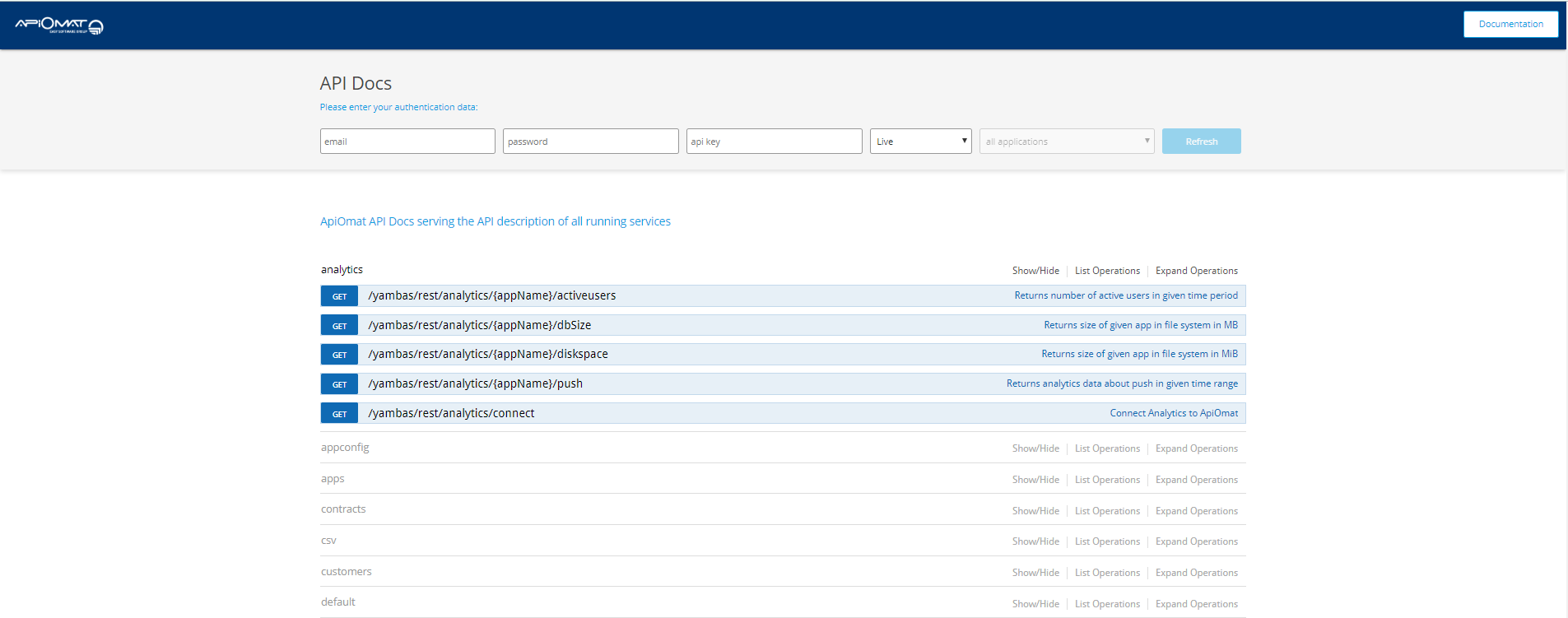This screenshot has height=618, width=1568.
Task: Focus the api key input field
Action: tap(775, 142)
